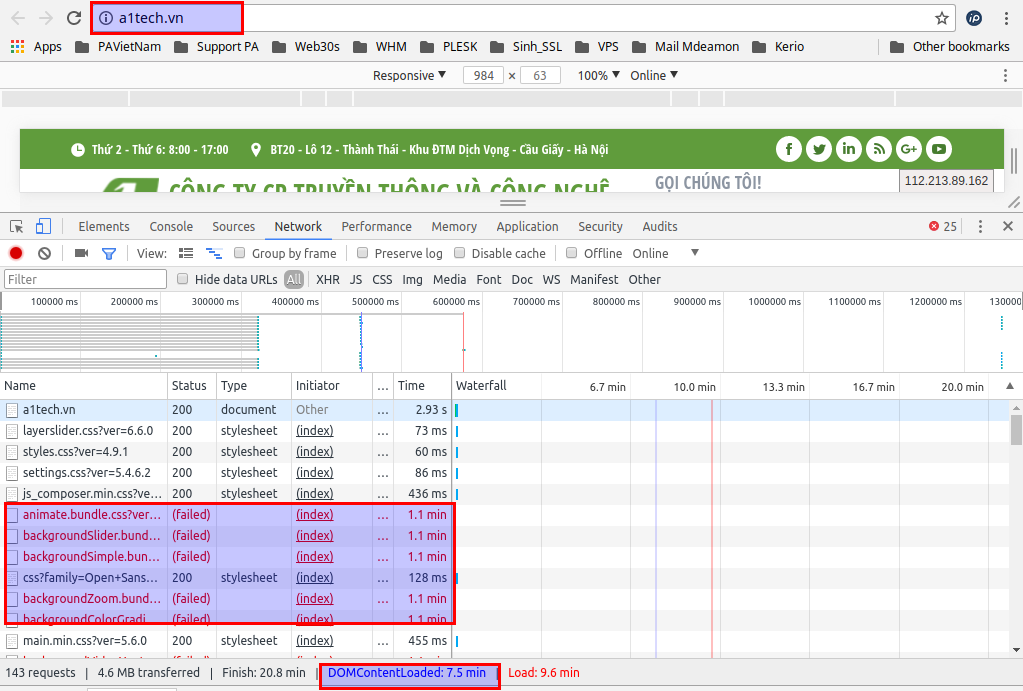The height and width of the screenshot is (691, 1023).
Task: Click the red error count badge 25
Action: (x=943, y=226)
